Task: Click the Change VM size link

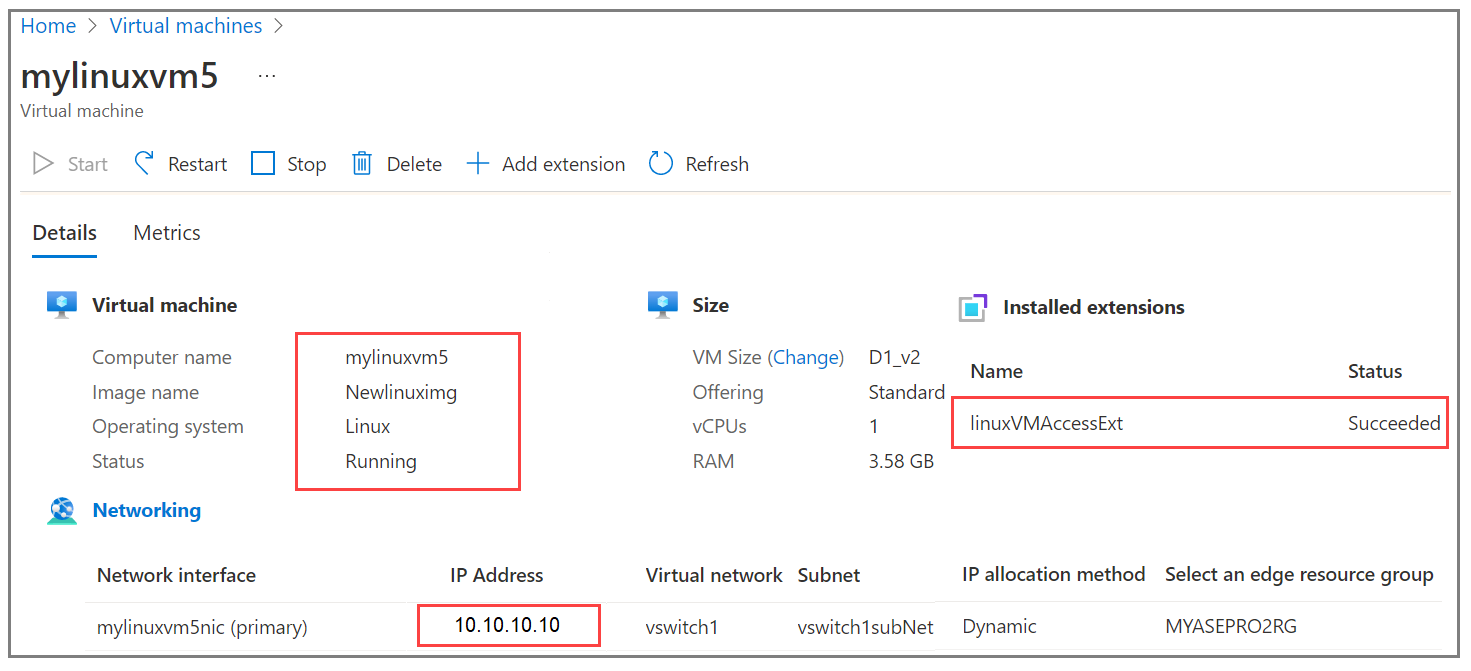Action: 807,358
